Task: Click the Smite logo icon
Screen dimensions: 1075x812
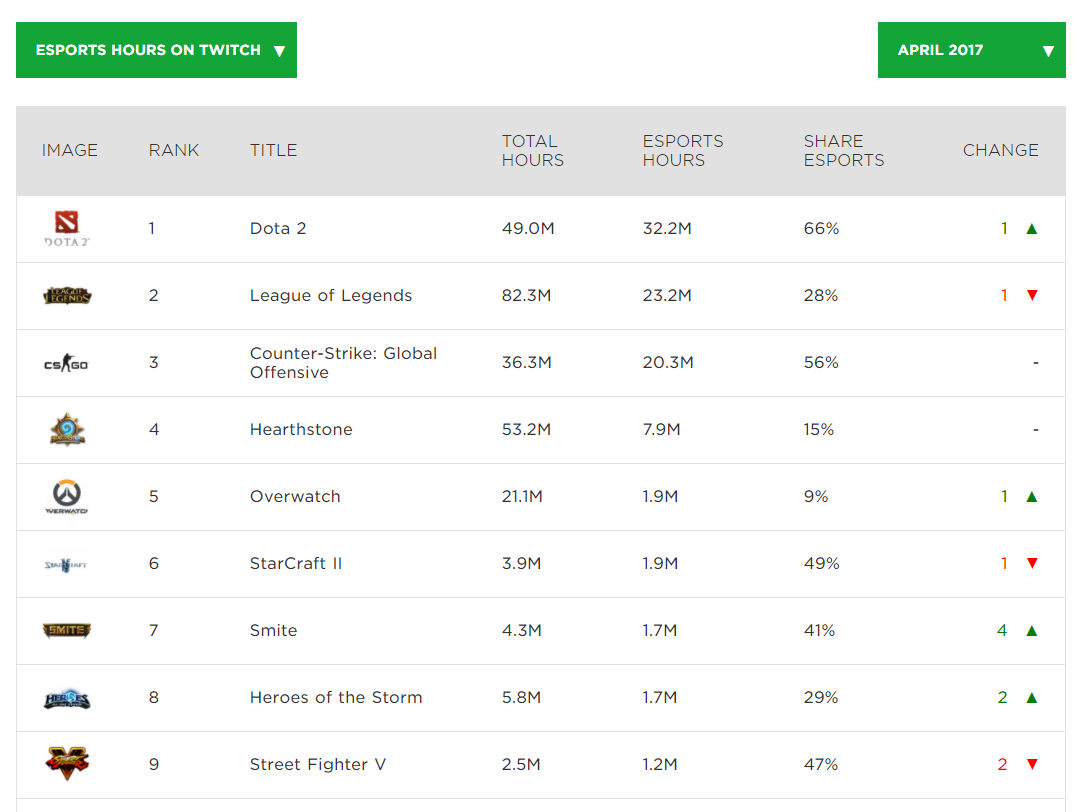Action: [x=67, y=631]
